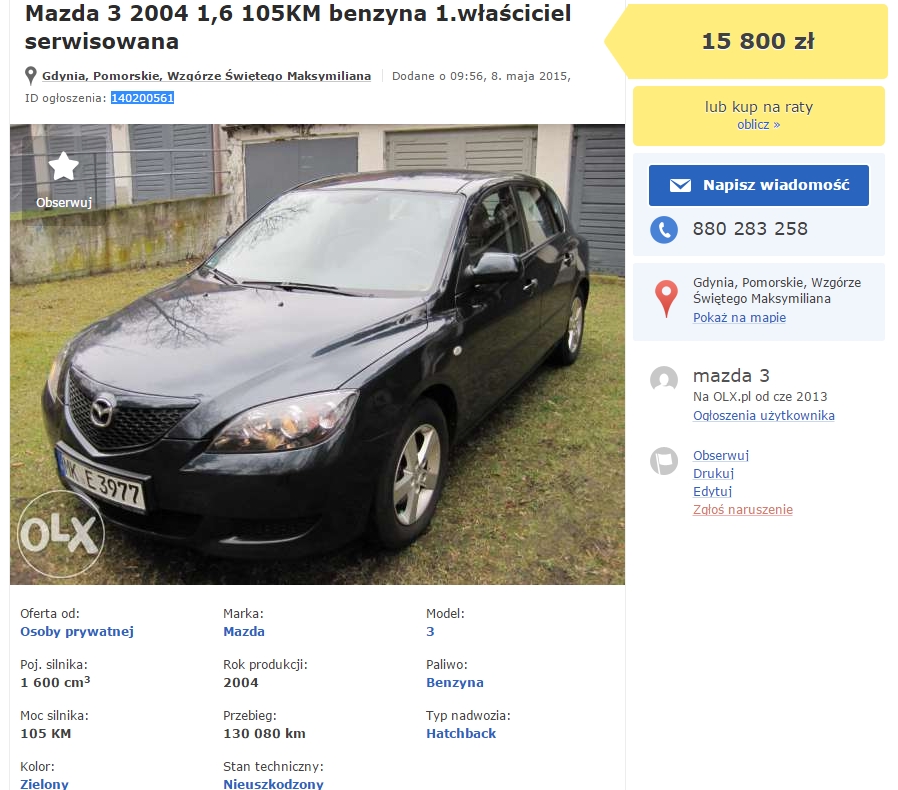Click the 'Drukuj' print link
This screenshot has width=898, height=790.
pos(713,473)
